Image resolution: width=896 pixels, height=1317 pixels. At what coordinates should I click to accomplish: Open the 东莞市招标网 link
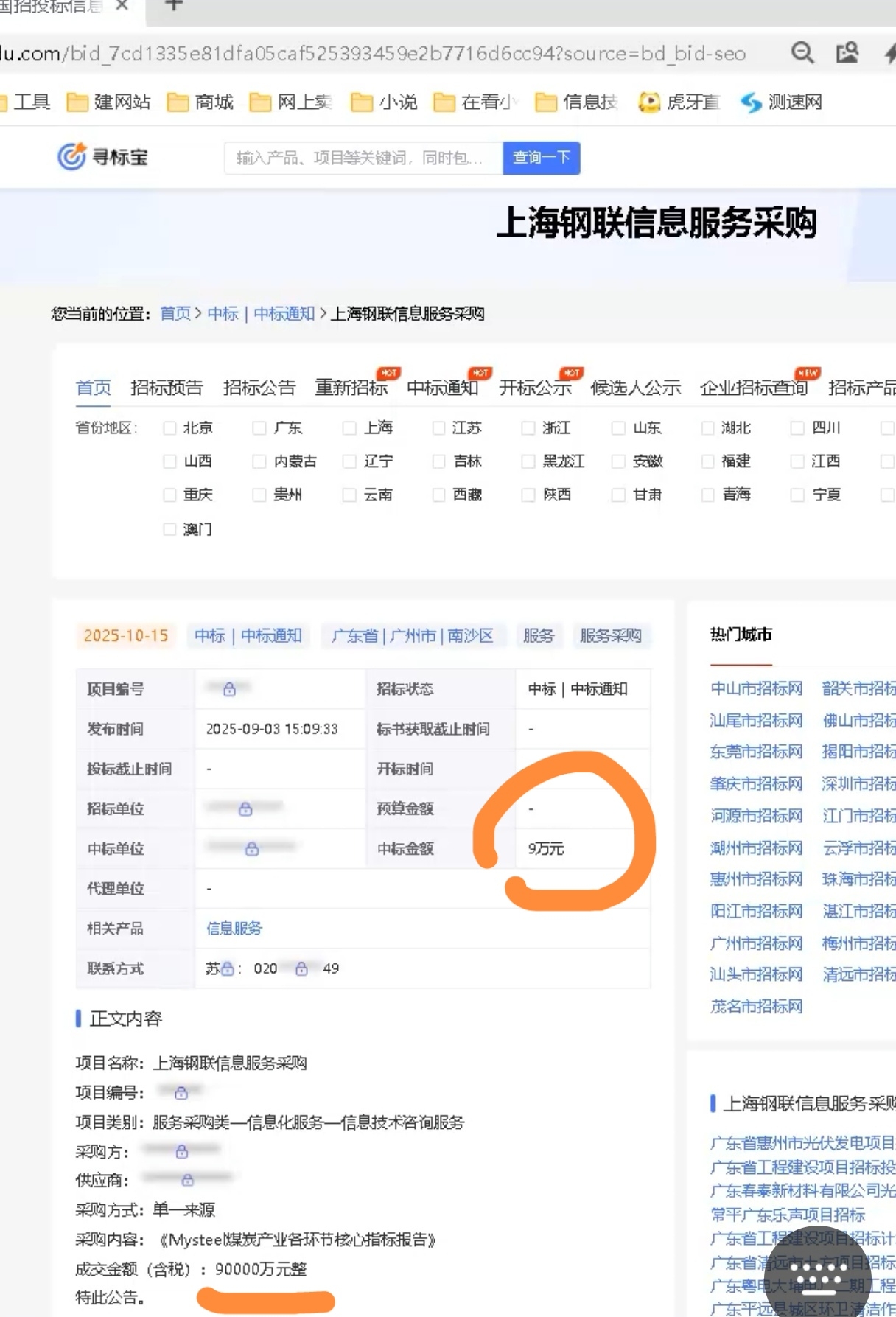point(756,752)
